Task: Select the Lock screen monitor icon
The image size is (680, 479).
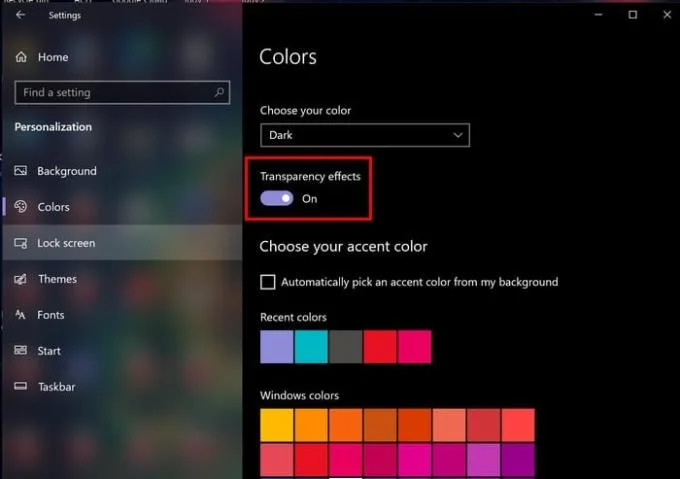Action: [x=20, y=243]
